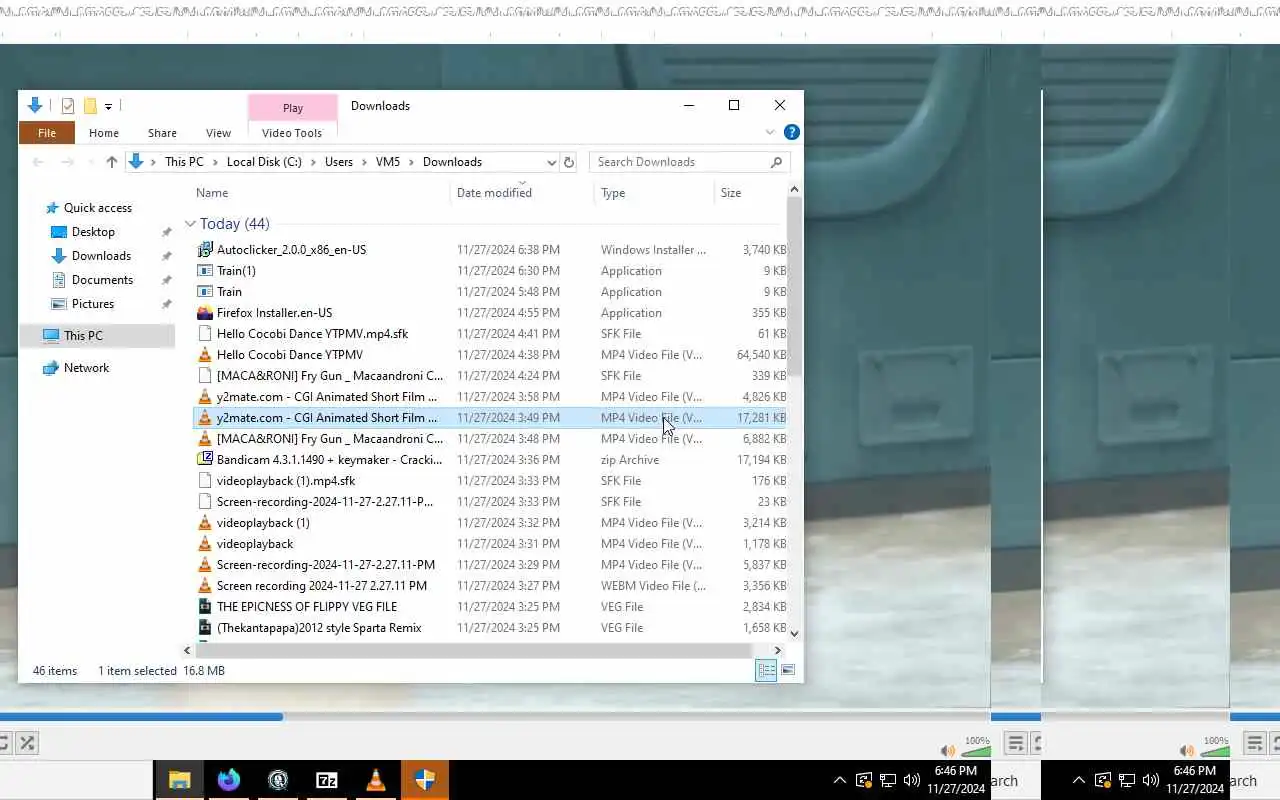Open the Video Tools tab

click(x=292, y=133)
